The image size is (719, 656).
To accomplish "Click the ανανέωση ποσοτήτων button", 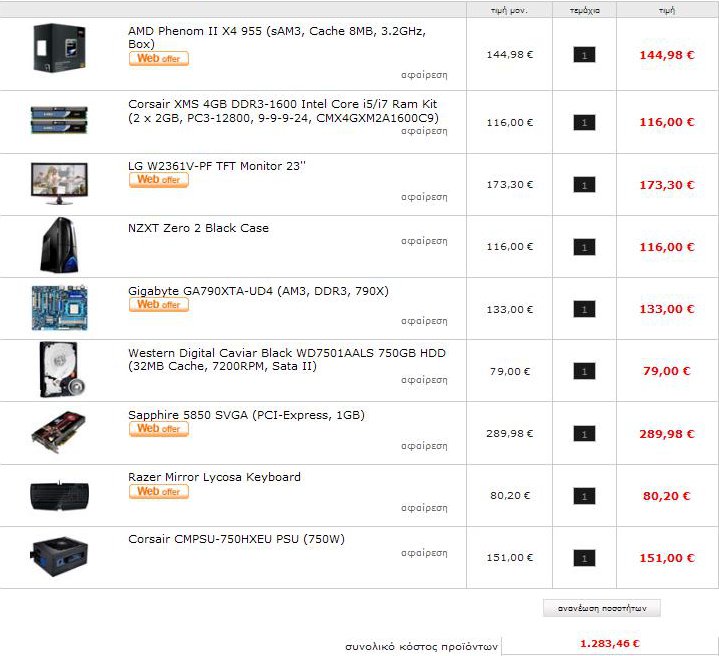I will (602, 608).
